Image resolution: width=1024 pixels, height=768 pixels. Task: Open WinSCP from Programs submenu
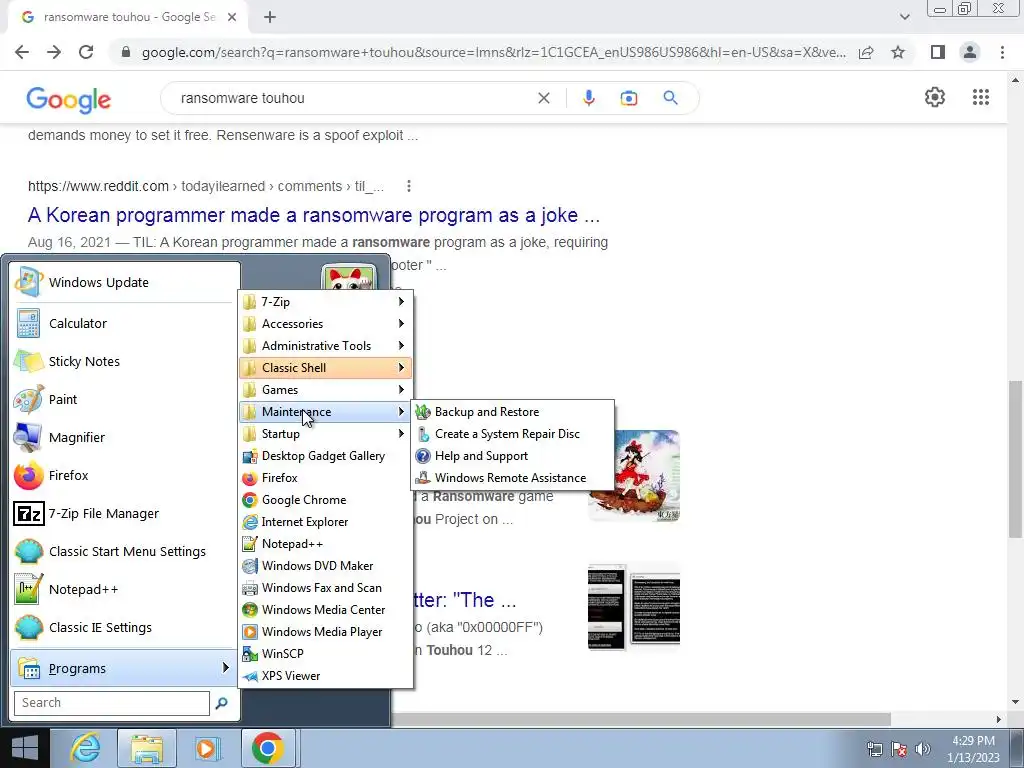[x=325, y=654]
